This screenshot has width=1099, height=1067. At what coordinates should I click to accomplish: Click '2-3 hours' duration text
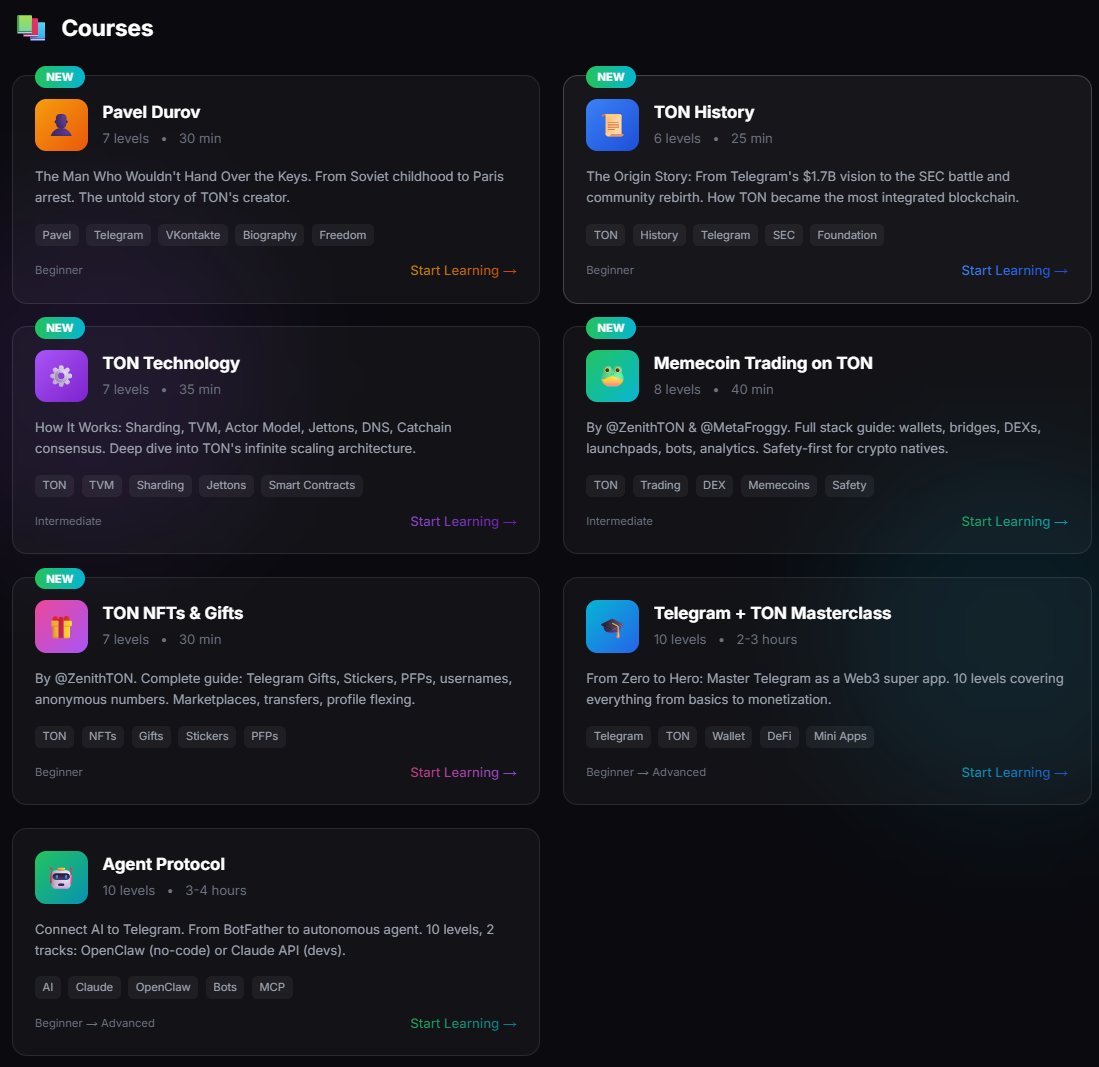click(767, 639)
